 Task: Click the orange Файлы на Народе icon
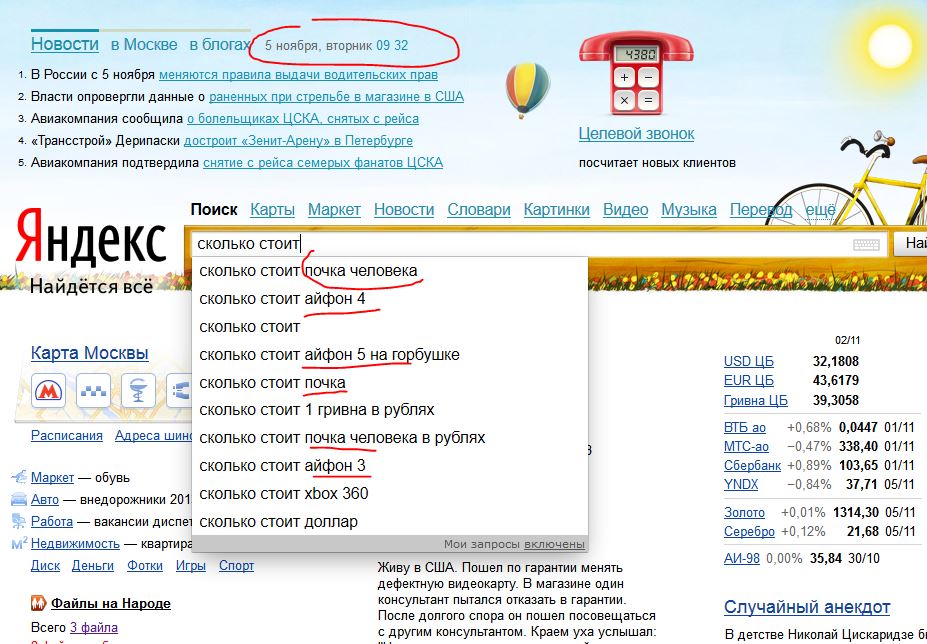pyautogui.click(x=37, y=603)
